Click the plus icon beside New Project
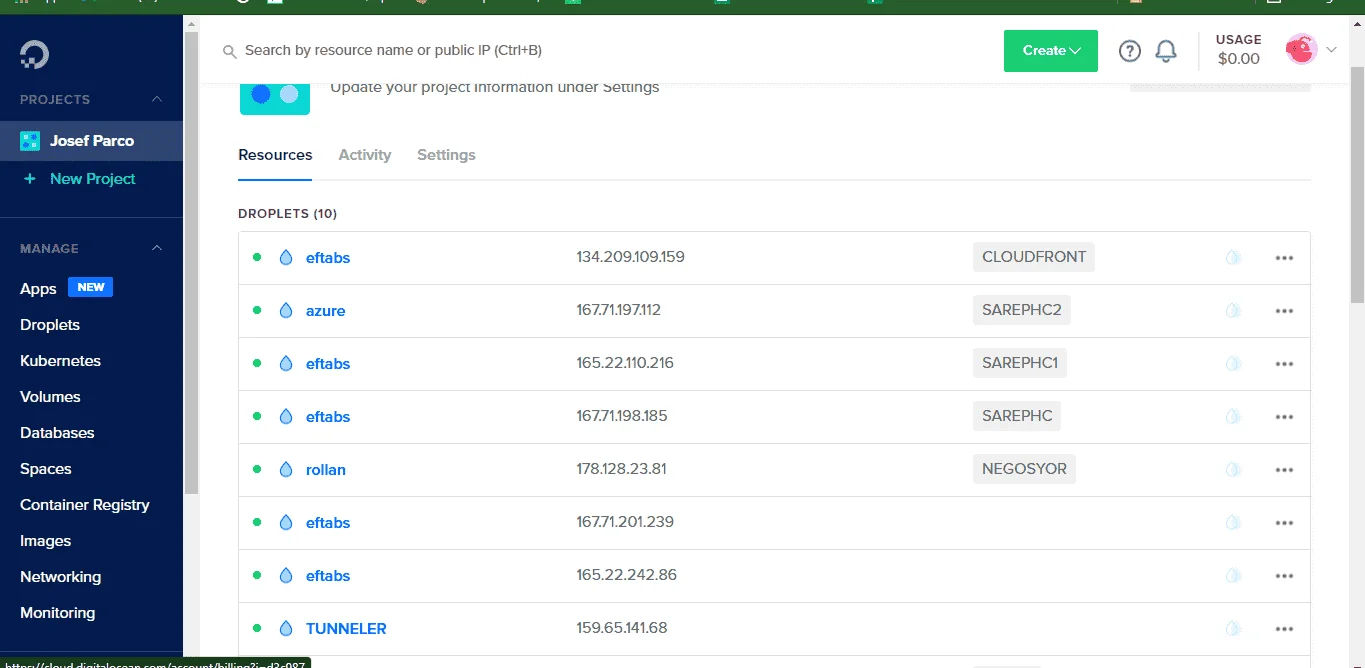Screen dimensions: 1365x668 pyautogui.click(x=30, y=179)
